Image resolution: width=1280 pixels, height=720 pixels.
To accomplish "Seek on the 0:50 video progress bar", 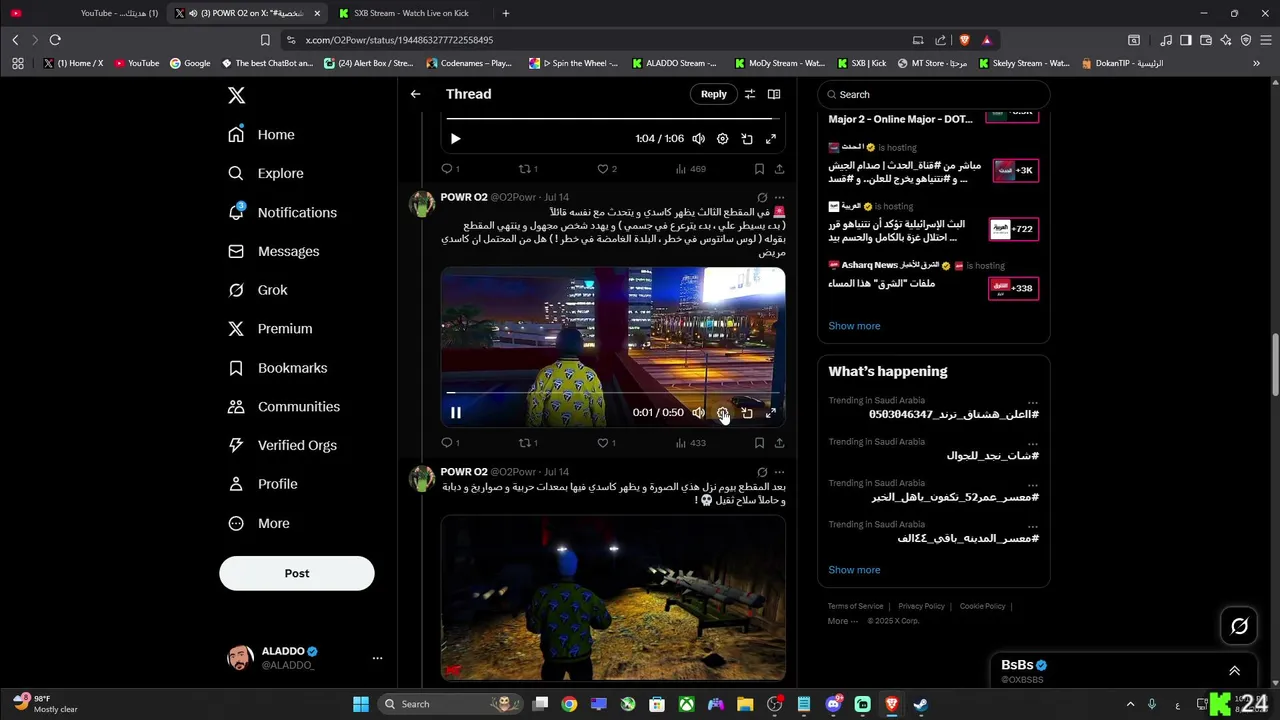I will pos(613,393).
